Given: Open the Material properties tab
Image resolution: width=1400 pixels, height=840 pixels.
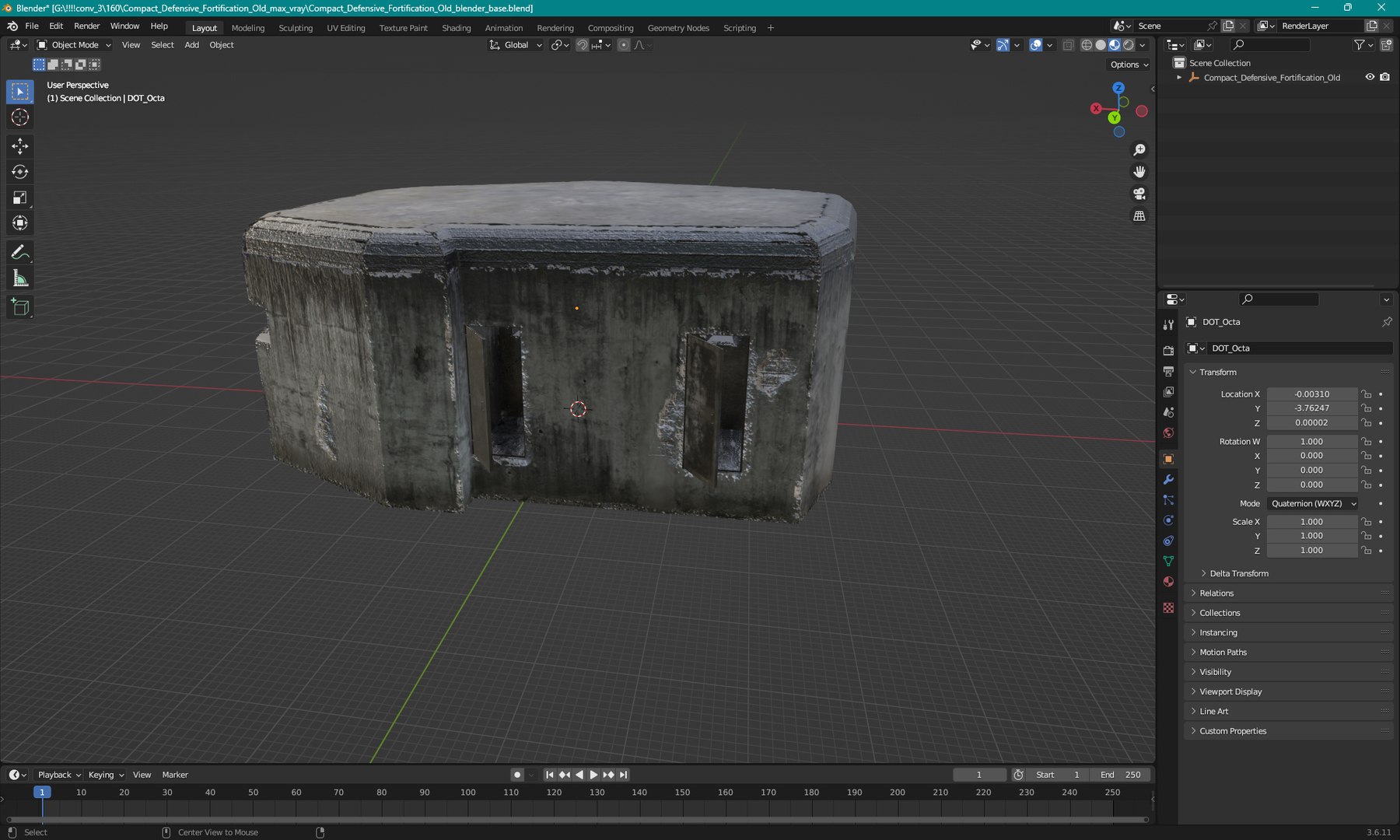Looking at the screenshot, I should [1168, 582].
